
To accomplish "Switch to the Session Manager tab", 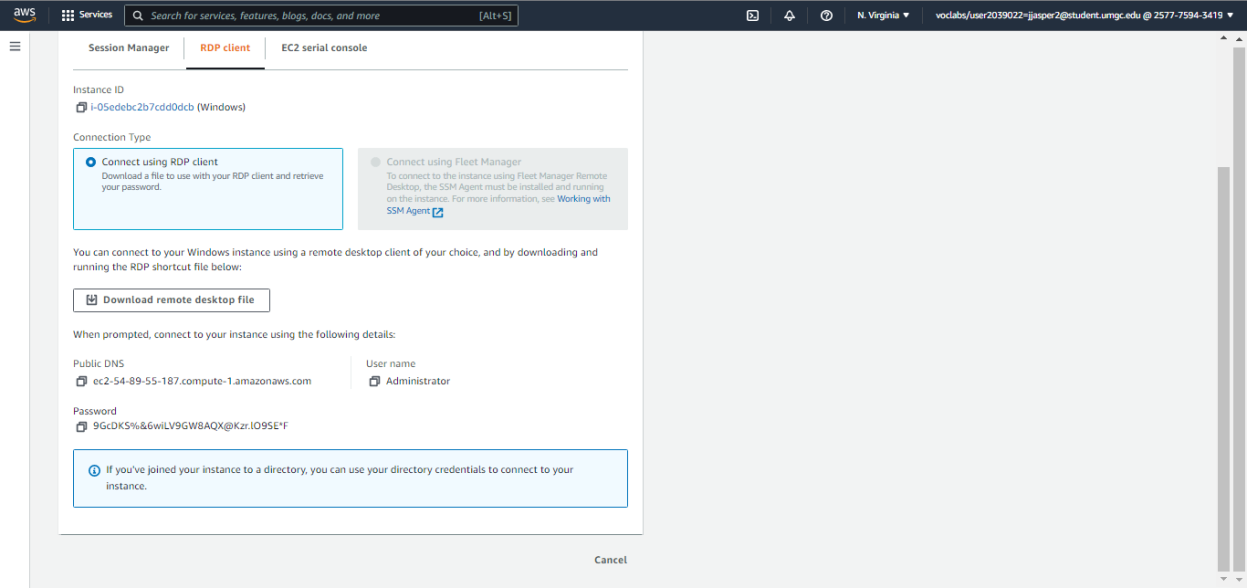I will click(128, 48).
